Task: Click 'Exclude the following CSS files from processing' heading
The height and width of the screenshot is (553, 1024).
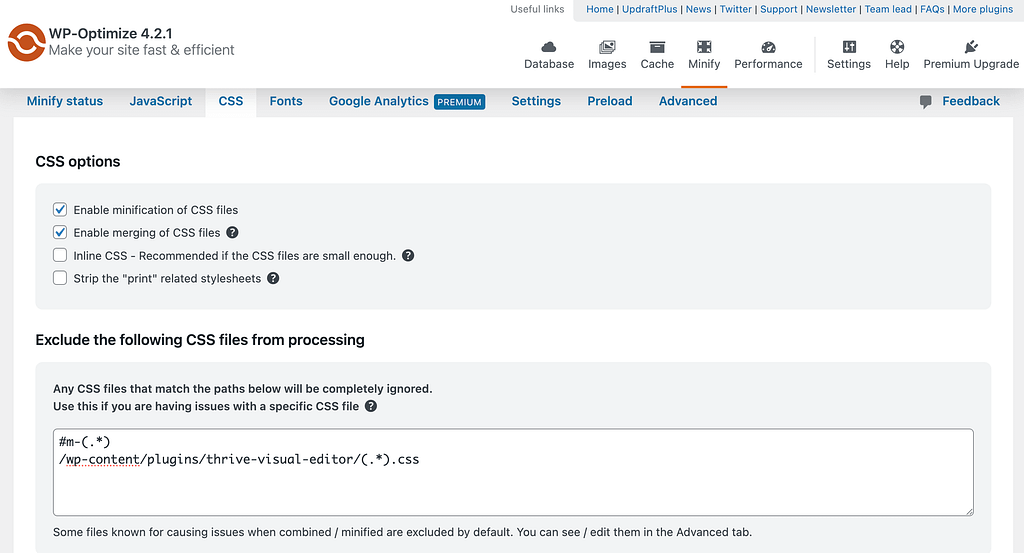Action: click(200, 340)
